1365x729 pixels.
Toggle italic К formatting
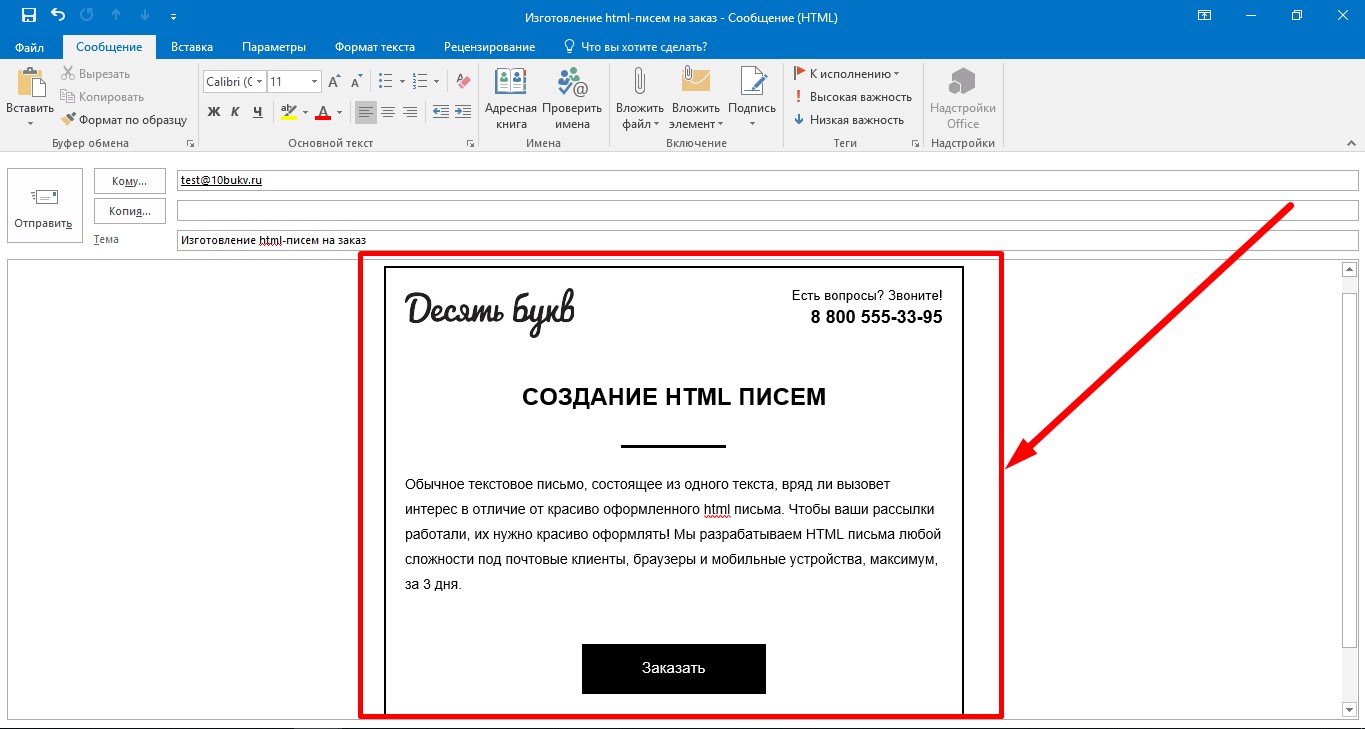235,112
